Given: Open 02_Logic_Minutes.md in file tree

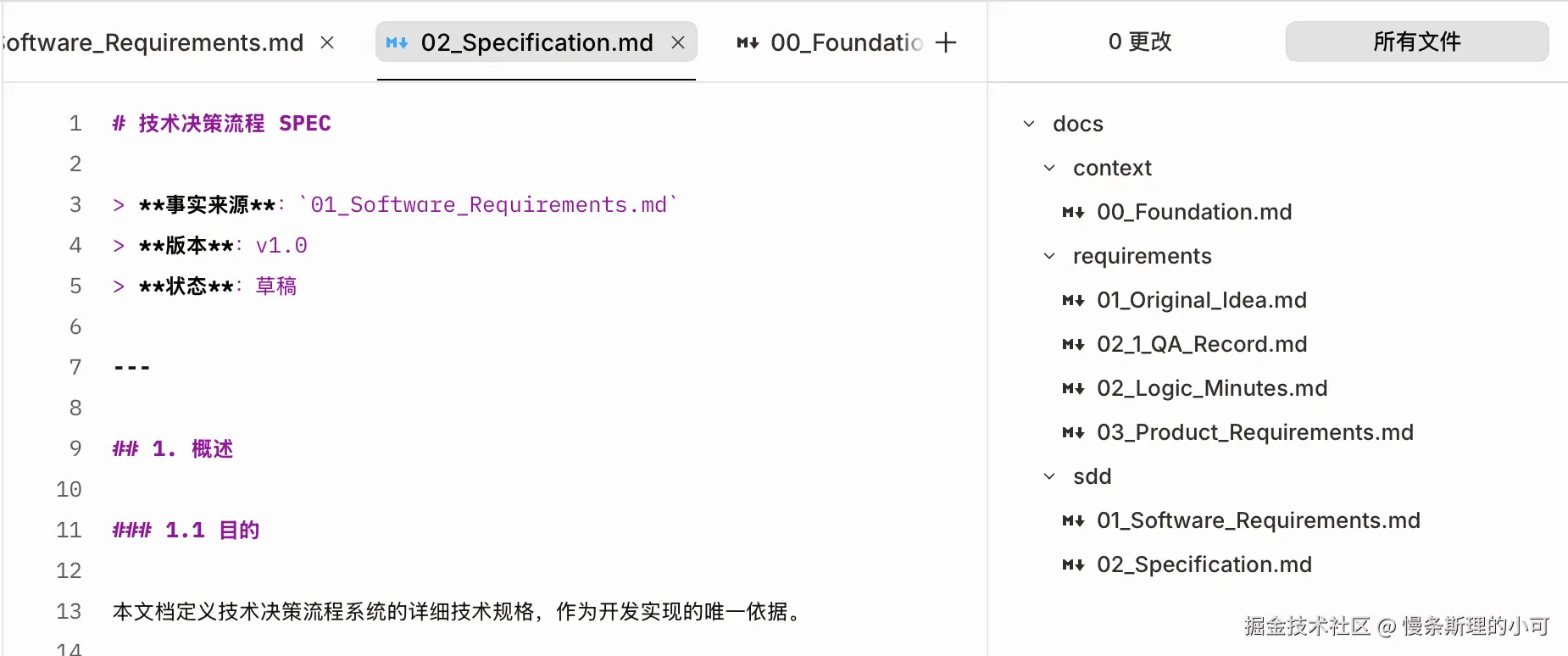Looking at the screenshot, I should tap(1212, 388).
